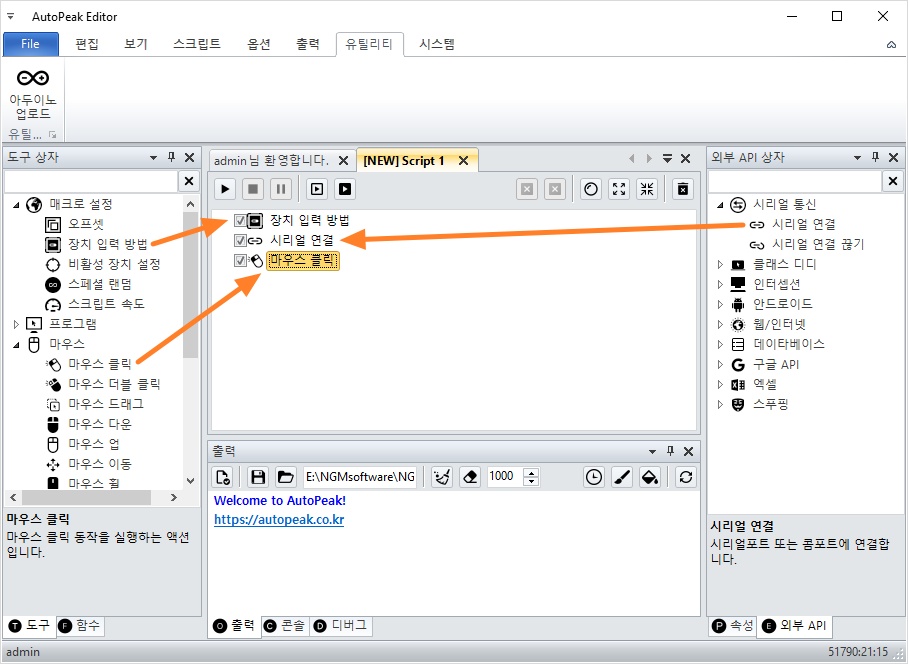Expand the 클래스 디디 tree node
The width and height of the screenshot is (908, 664).
pyautogui.click(x=720, y=265)
